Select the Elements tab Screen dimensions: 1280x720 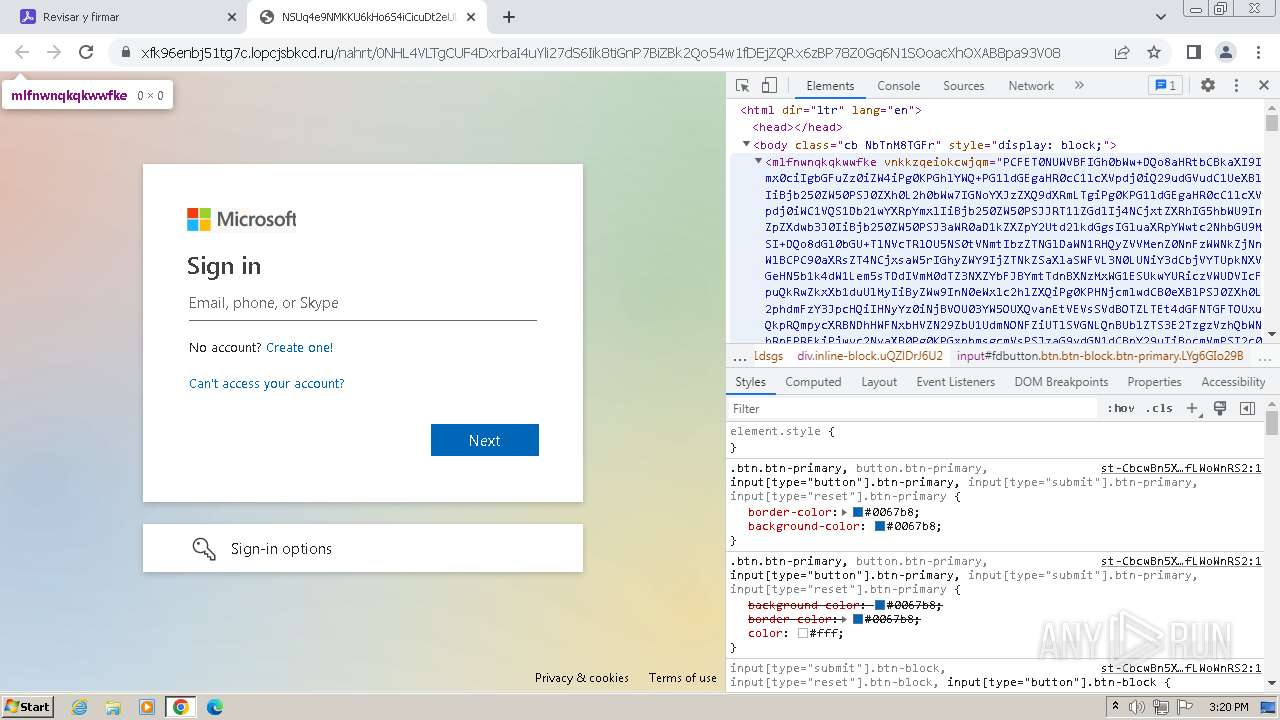[830, 86]
